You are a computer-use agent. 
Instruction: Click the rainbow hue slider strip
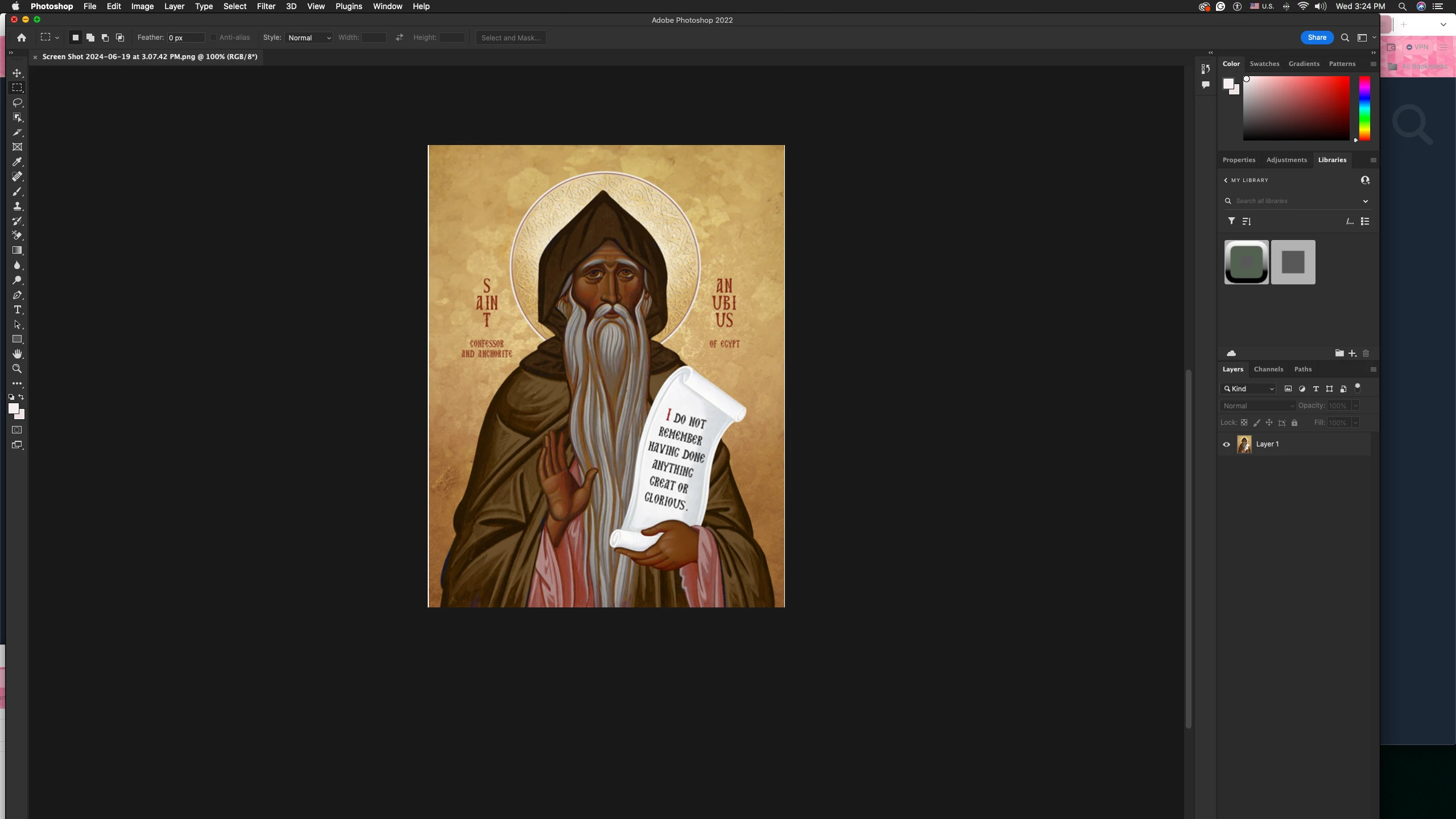click(1364, 108)
